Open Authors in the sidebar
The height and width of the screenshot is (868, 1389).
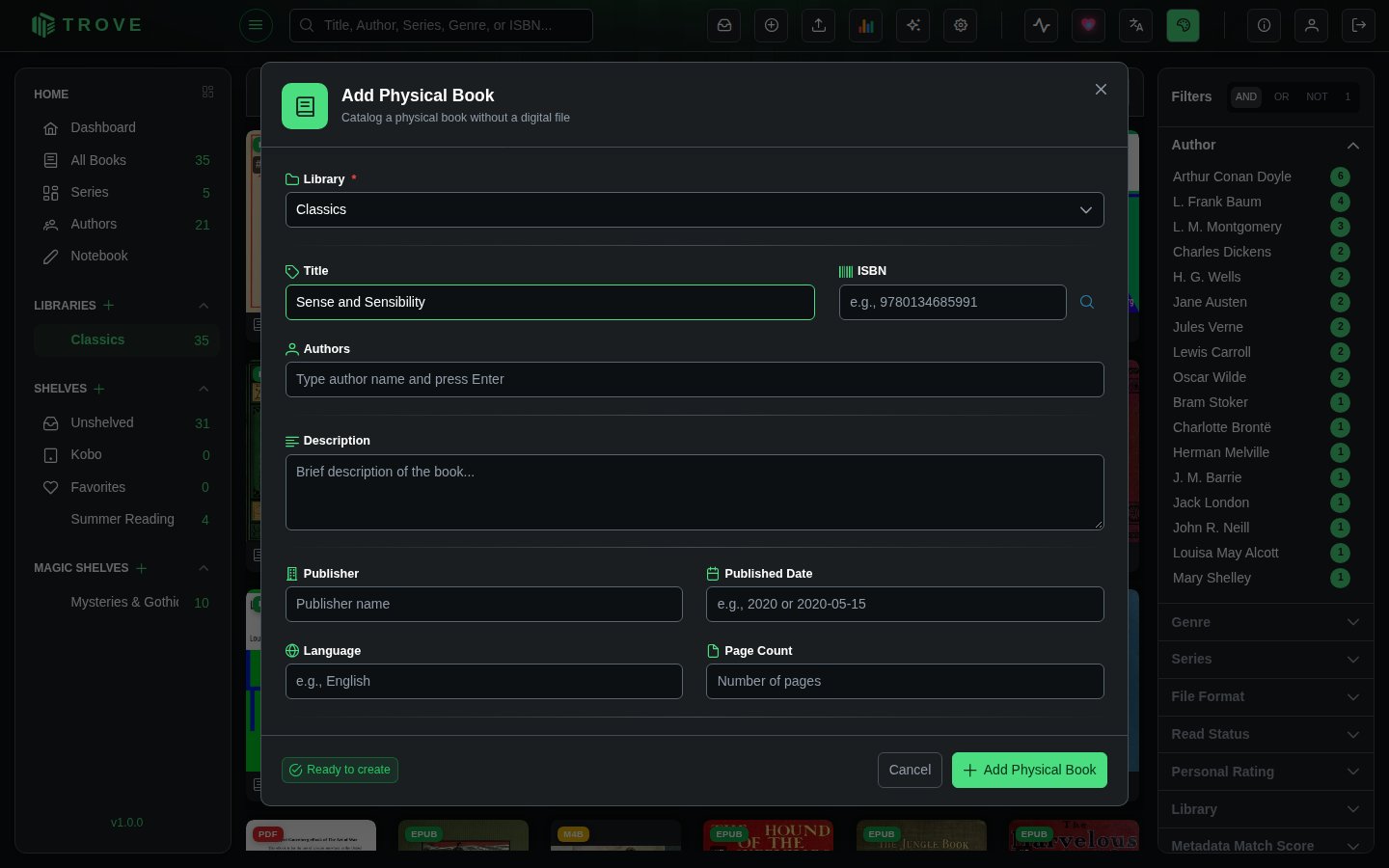(x=126, y=224)
